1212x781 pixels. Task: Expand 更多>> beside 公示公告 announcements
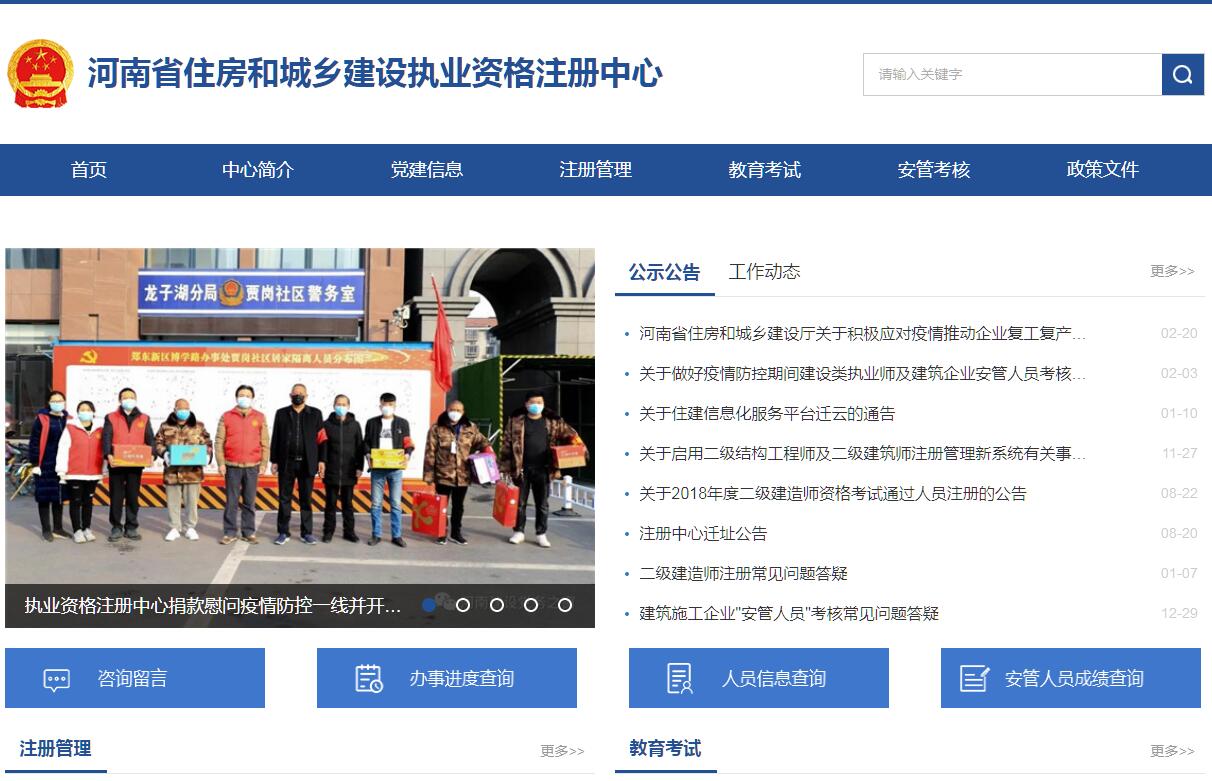tap(1171, 271)
